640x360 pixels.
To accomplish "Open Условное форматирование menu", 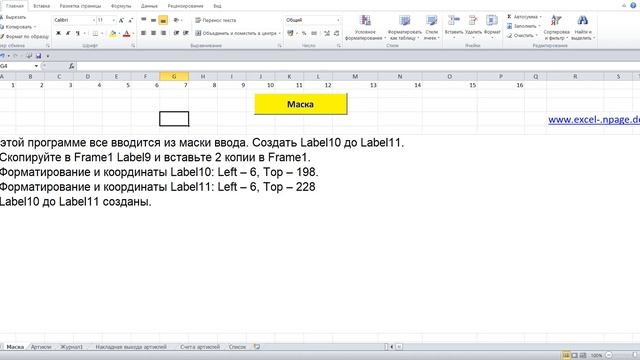I will (365, 27).
